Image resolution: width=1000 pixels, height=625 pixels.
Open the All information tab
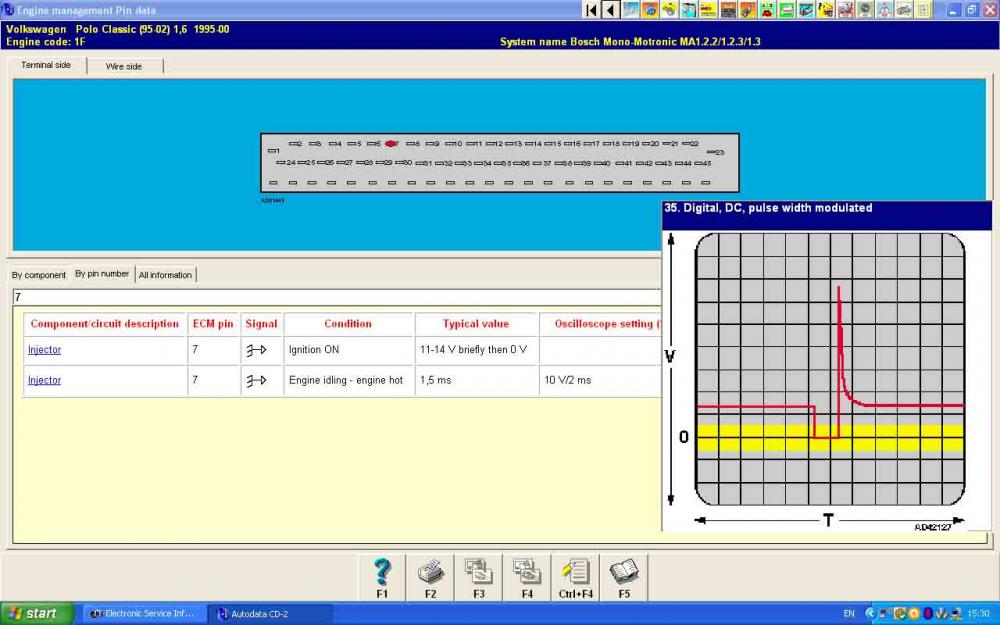pos(165,275)
